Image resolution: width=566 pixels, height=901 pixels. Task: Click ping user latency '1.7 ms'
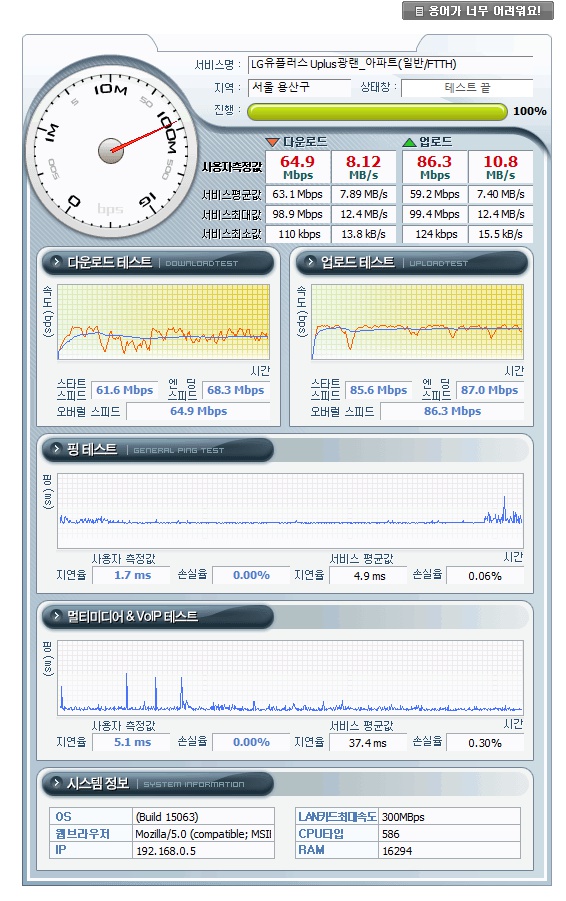[x=132, y=575]
